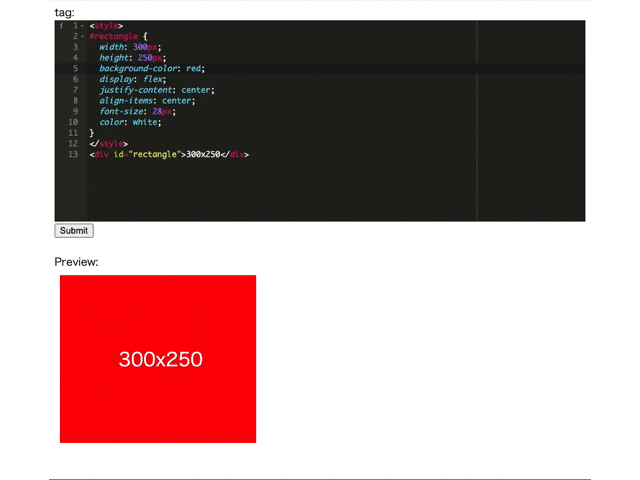
Task: Click the 'display: flex' declaration line
Action: coord(132,79)
